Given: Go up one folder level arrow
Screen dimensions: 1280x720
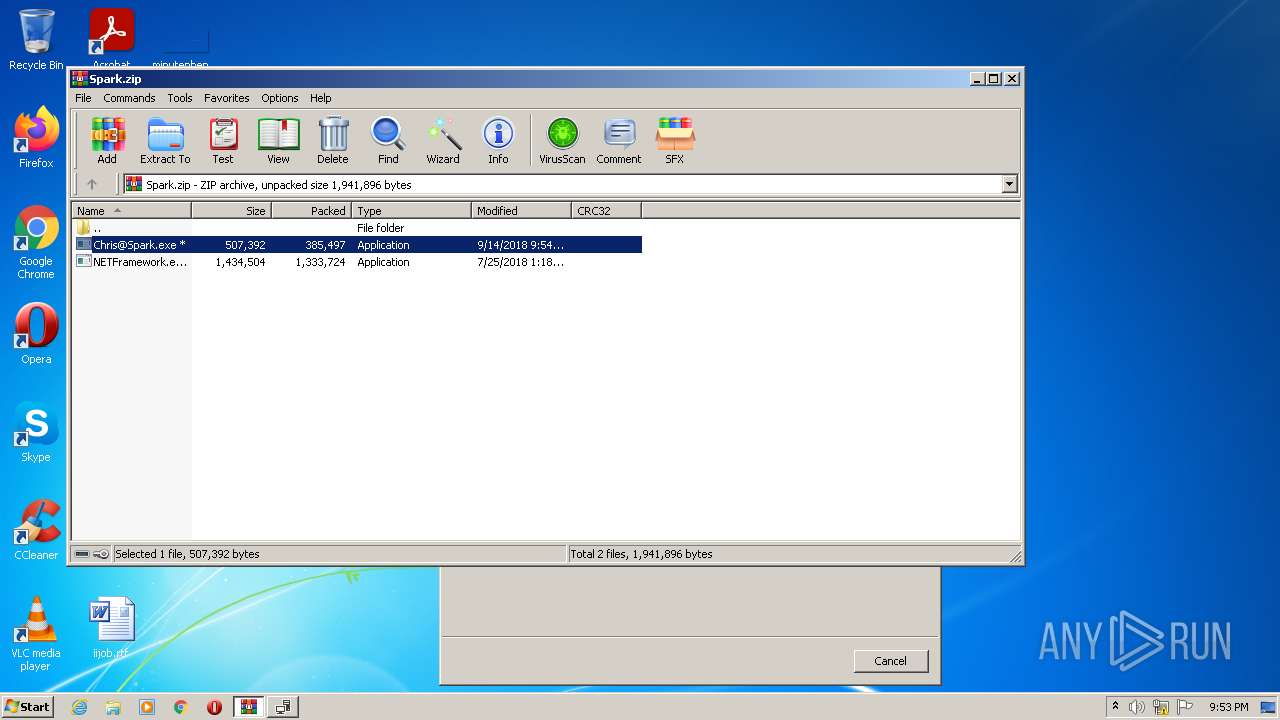Looking at the screenshot, I should pyautogui.click(x=92, y=184).
